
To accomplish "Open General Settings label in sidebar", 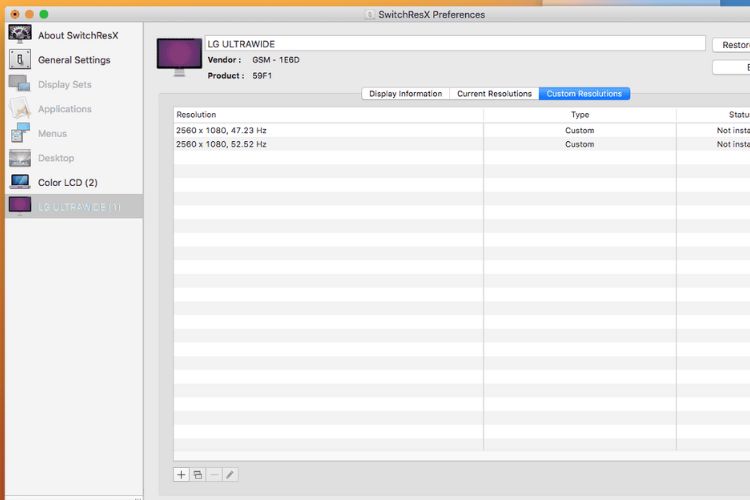I will click(x=74, y=60).
